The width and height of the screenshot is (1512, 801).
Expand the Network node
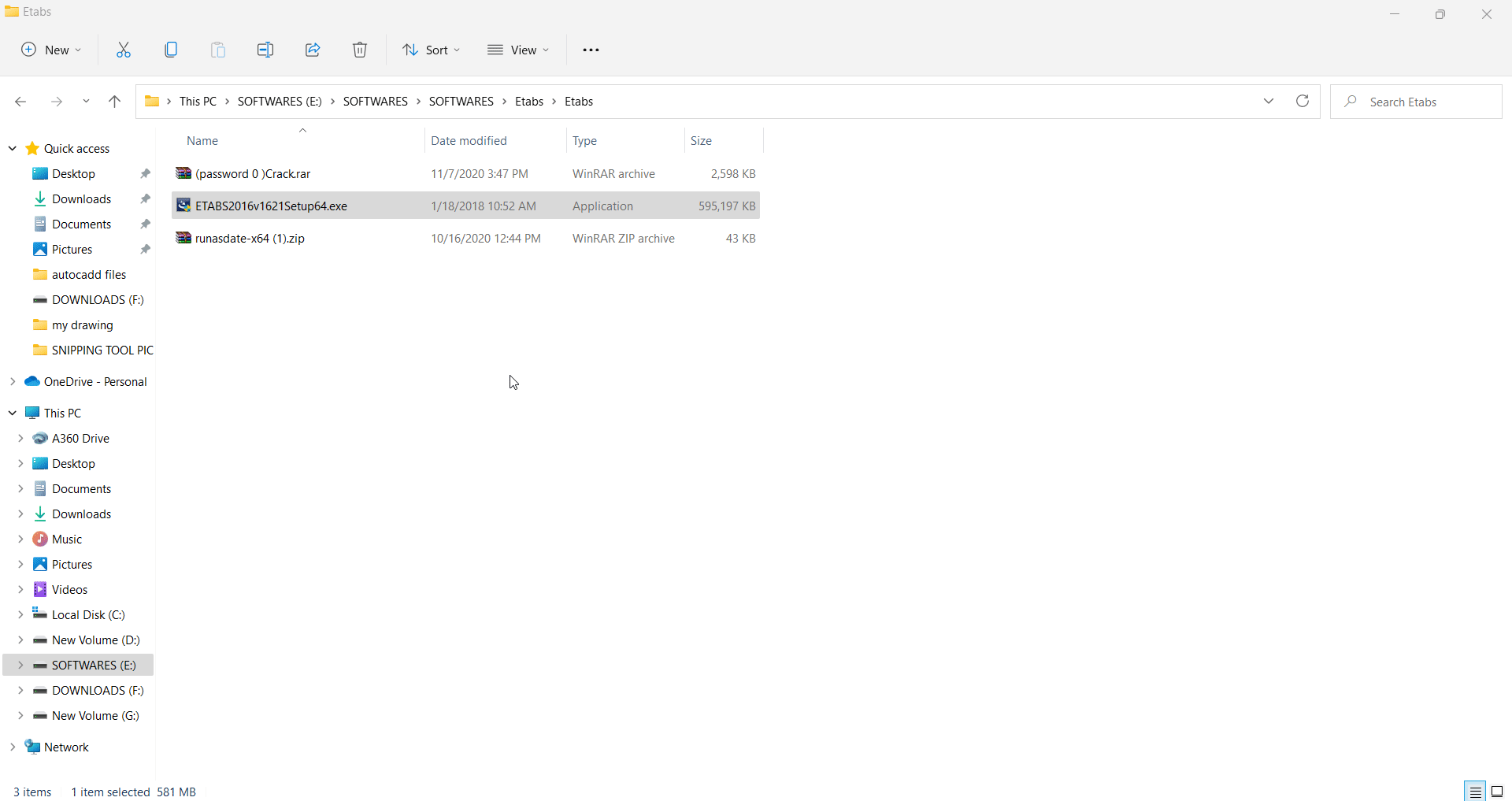point(13,747)
